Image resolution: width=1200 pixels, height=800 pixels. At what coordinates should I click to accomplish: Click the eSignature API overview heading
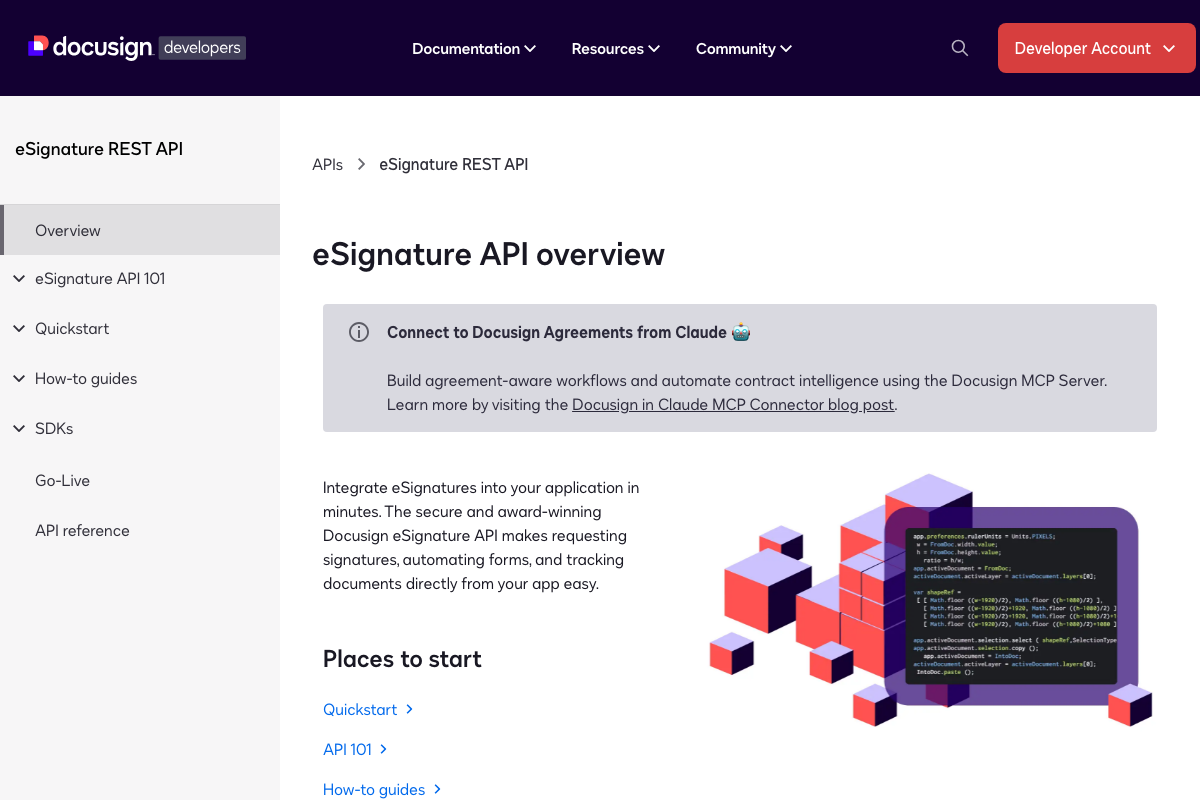(489, 254)
